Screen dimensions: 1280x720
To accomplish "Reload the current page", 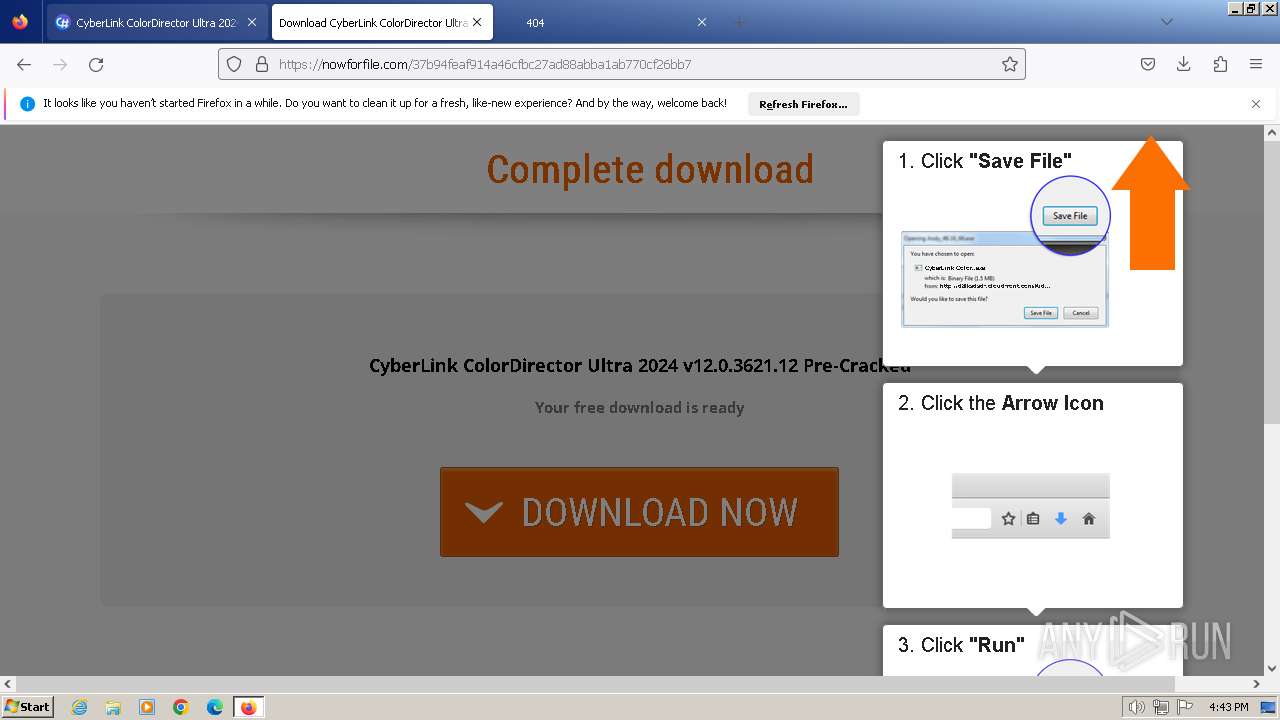I will point(96,64).
